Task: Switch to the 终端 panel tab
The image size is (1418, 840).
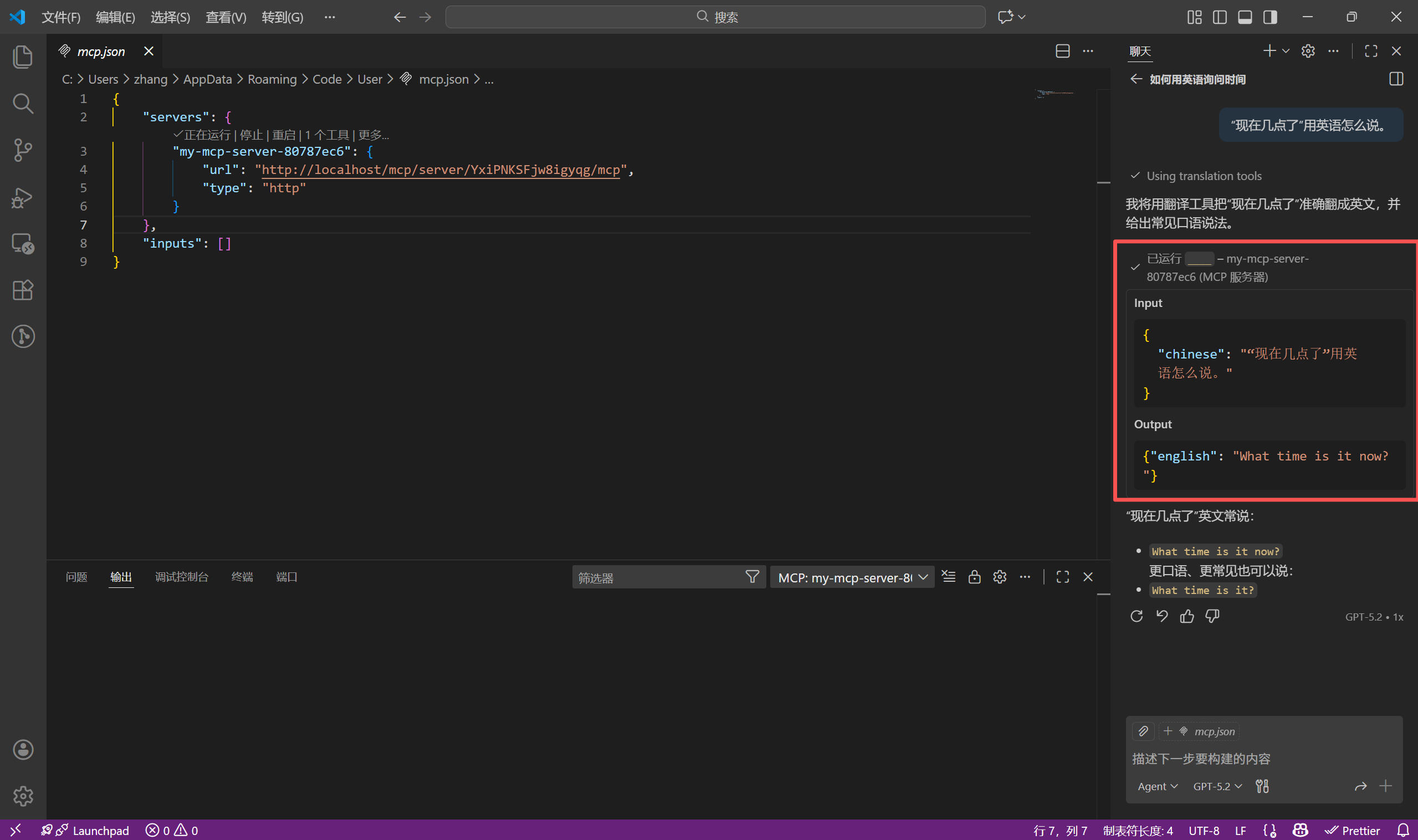Action: pyautogui.click(x=242, y=577)
